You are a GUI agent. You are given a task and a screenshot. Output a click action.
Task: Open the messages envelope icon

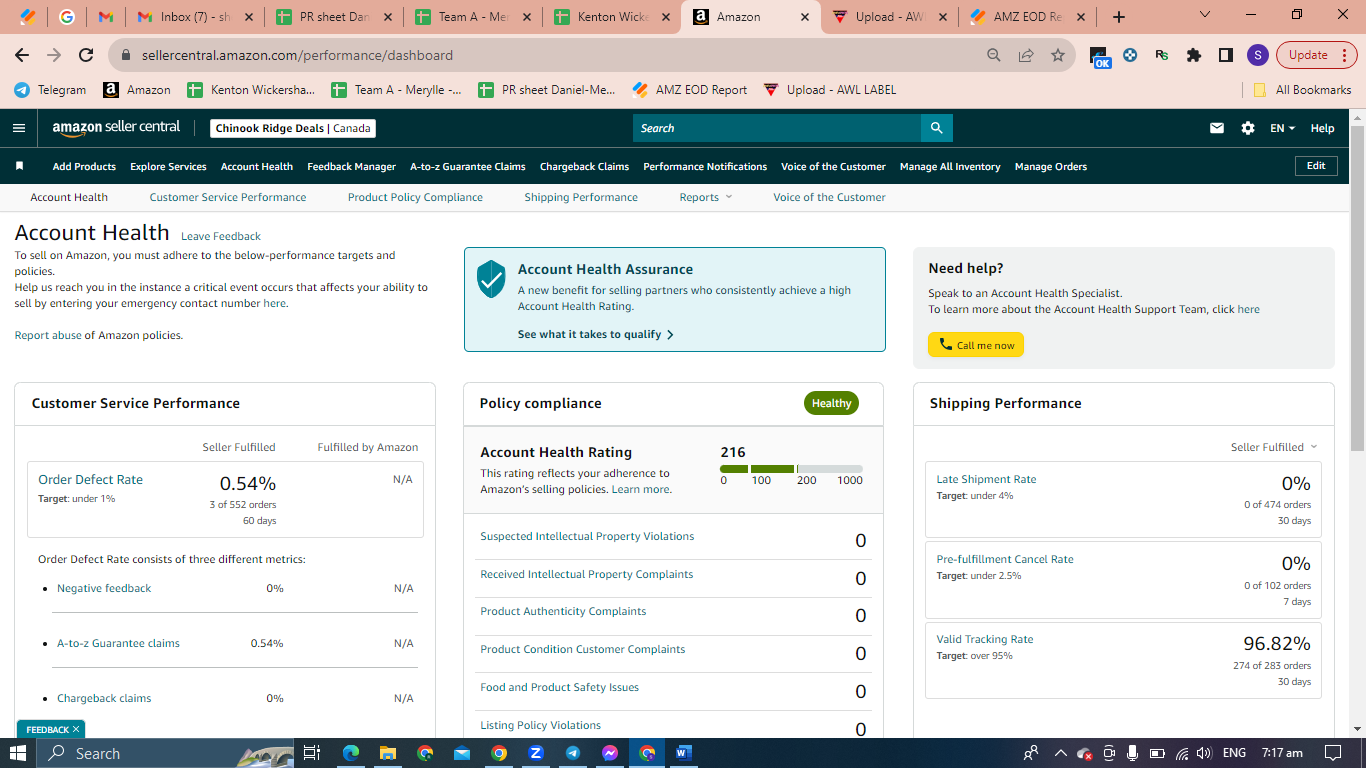pos(1217,128)
